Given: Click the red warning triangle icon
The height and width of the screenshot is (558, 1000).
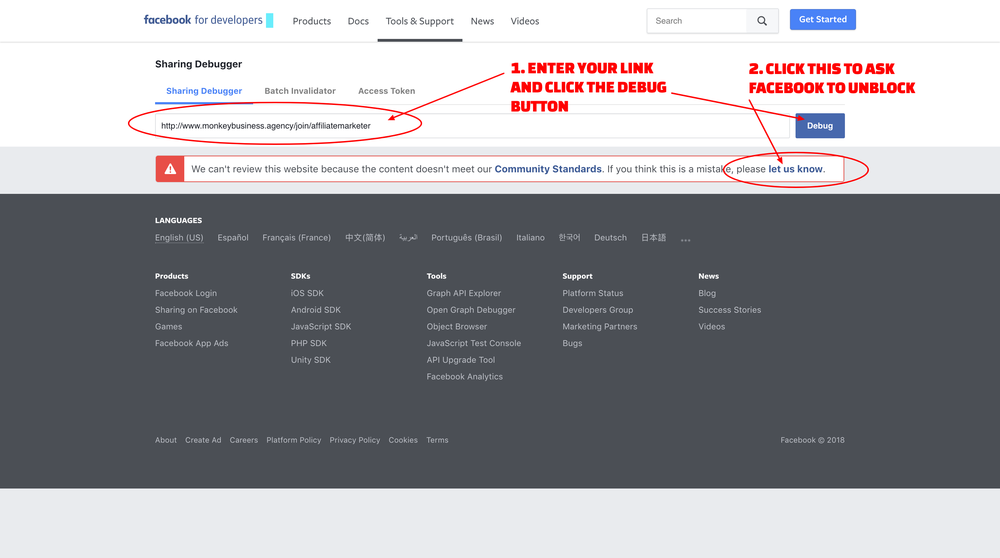Looking at the screenshot, I should click(x=169, y=169).
